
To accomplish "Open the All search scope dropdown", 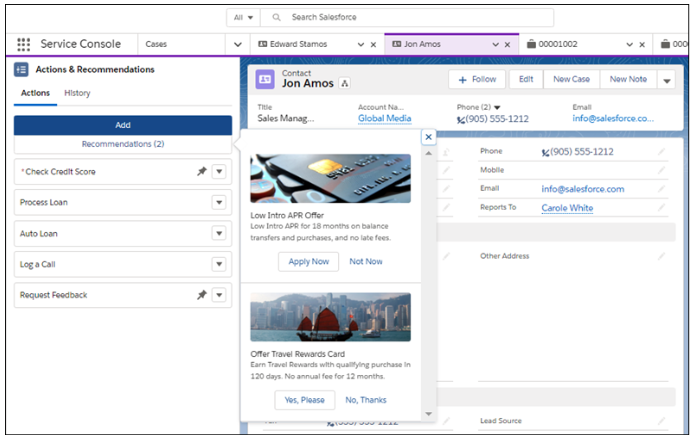I will (243, 18).
